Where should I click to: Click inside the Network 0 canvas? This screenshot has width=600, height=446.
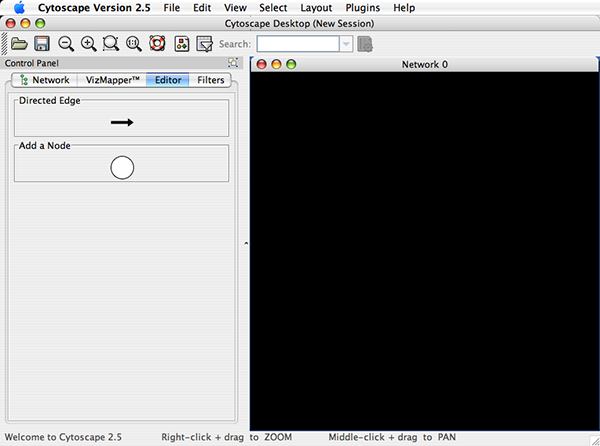pyautogui.click(x=424, y=251)
